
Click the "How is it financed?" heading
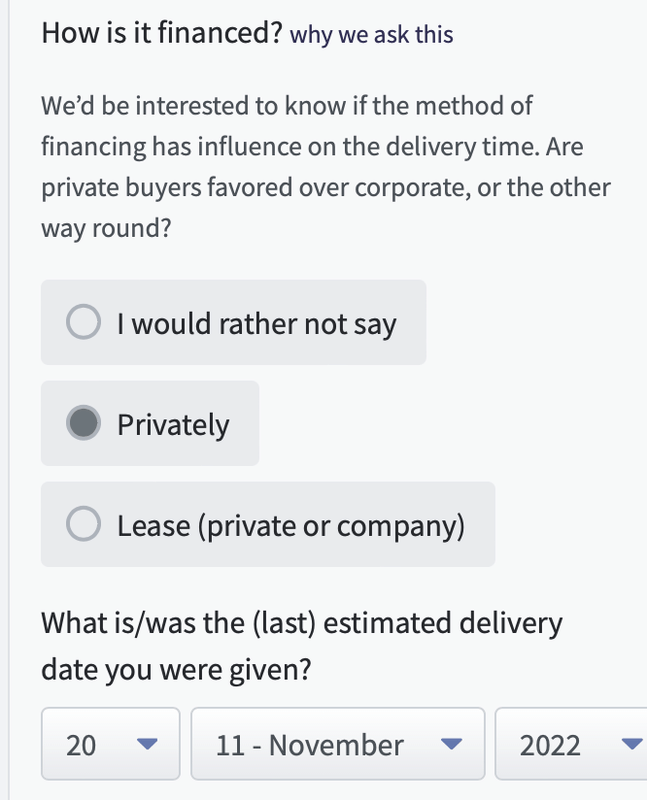(x=161, y=33)
